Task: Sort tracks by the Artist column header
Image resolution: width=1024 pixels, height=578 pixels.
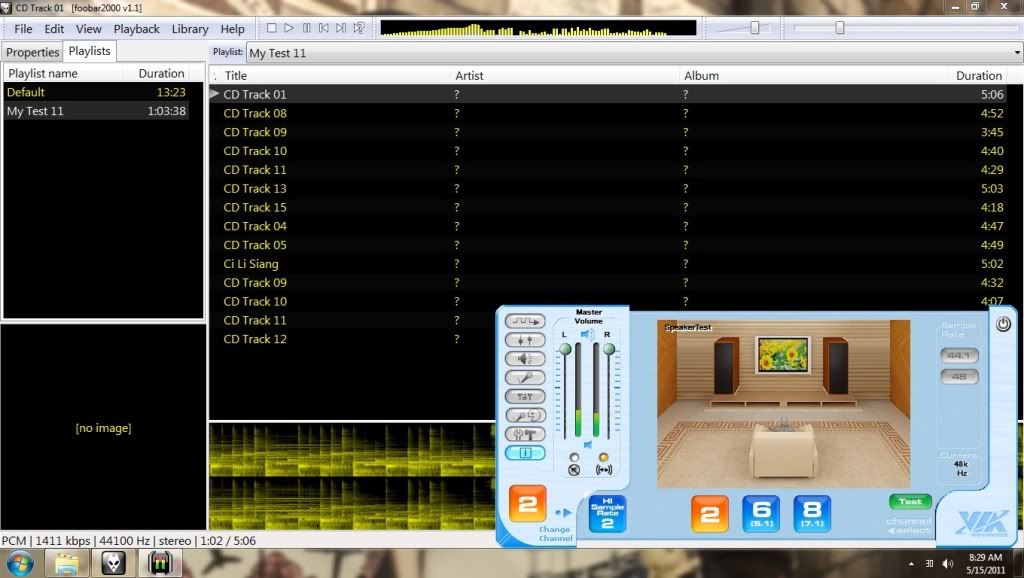Action: (565, 76)
